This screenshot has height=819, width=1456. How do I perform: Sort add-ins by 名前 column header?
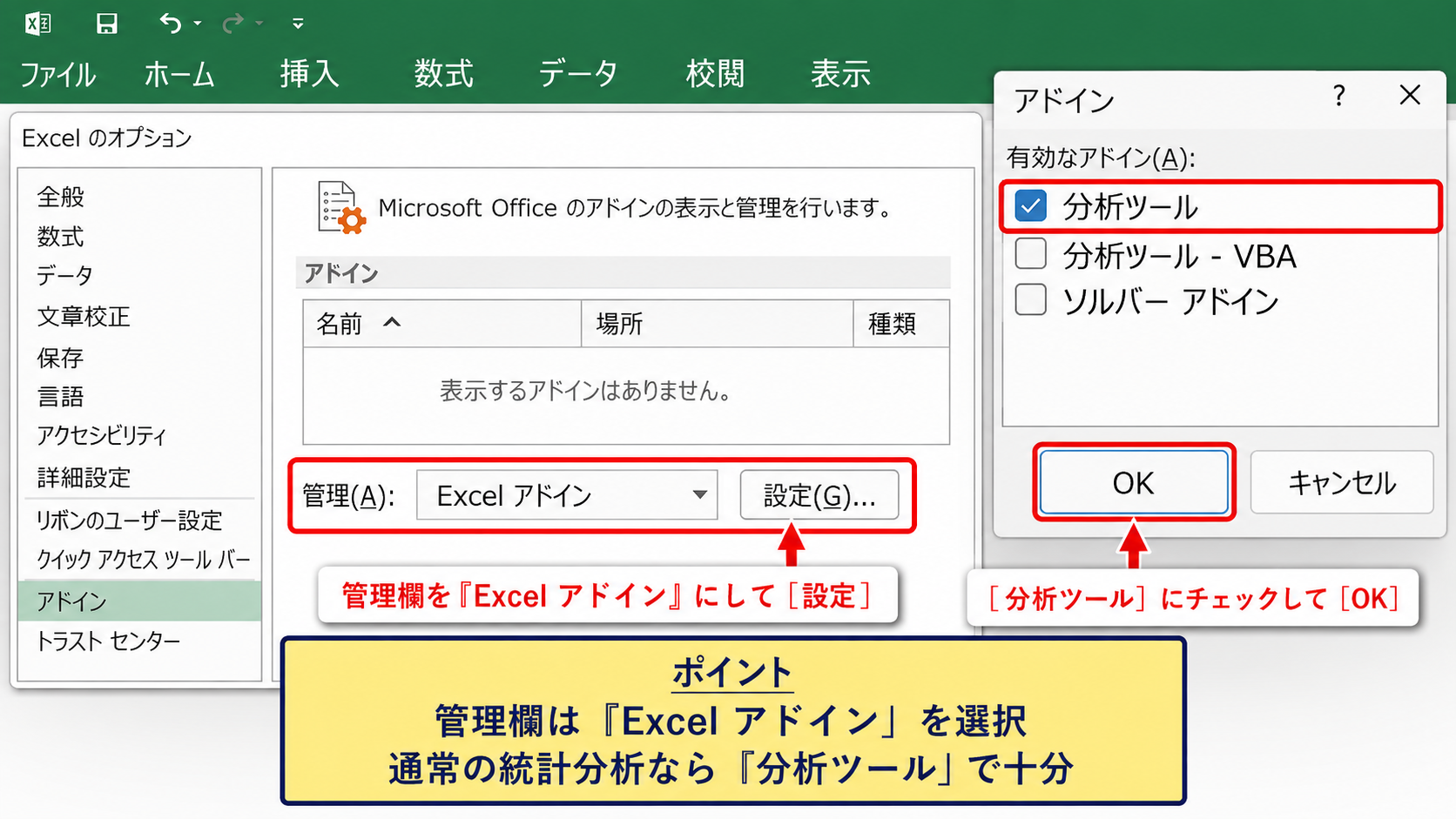tap(442, 324)
